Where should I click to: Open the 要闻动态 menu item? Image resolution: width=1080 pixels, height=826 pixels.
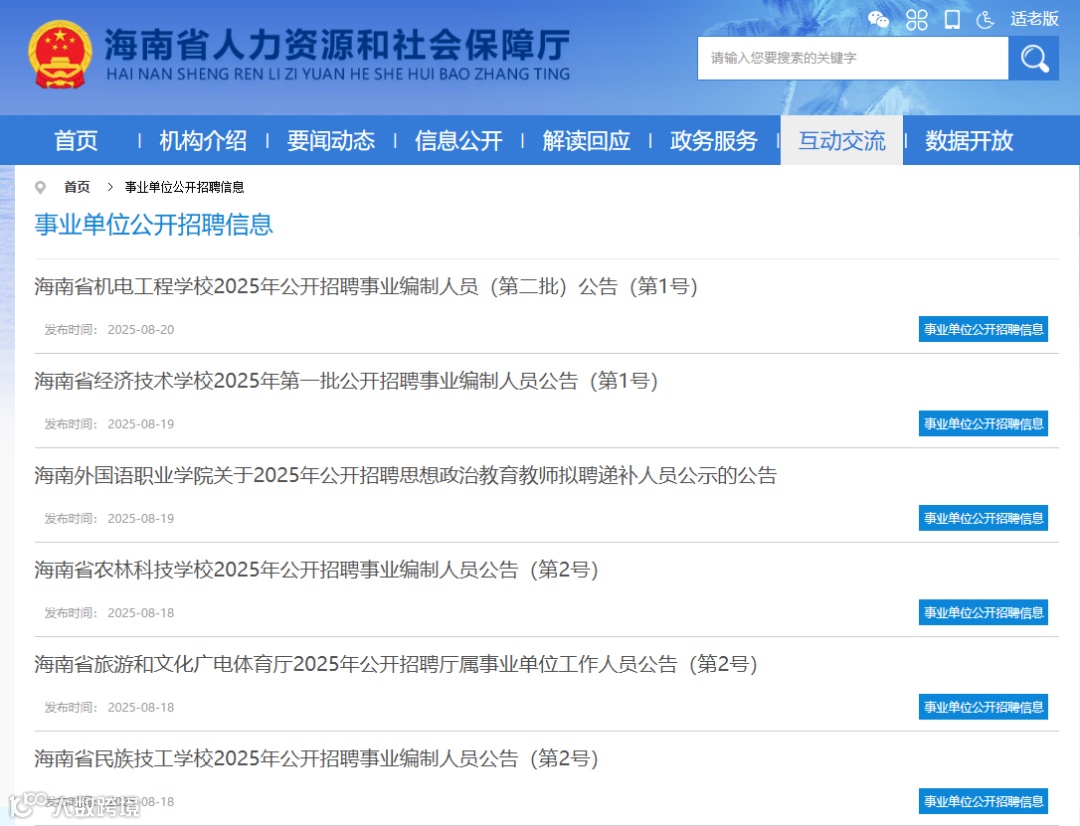331,141
